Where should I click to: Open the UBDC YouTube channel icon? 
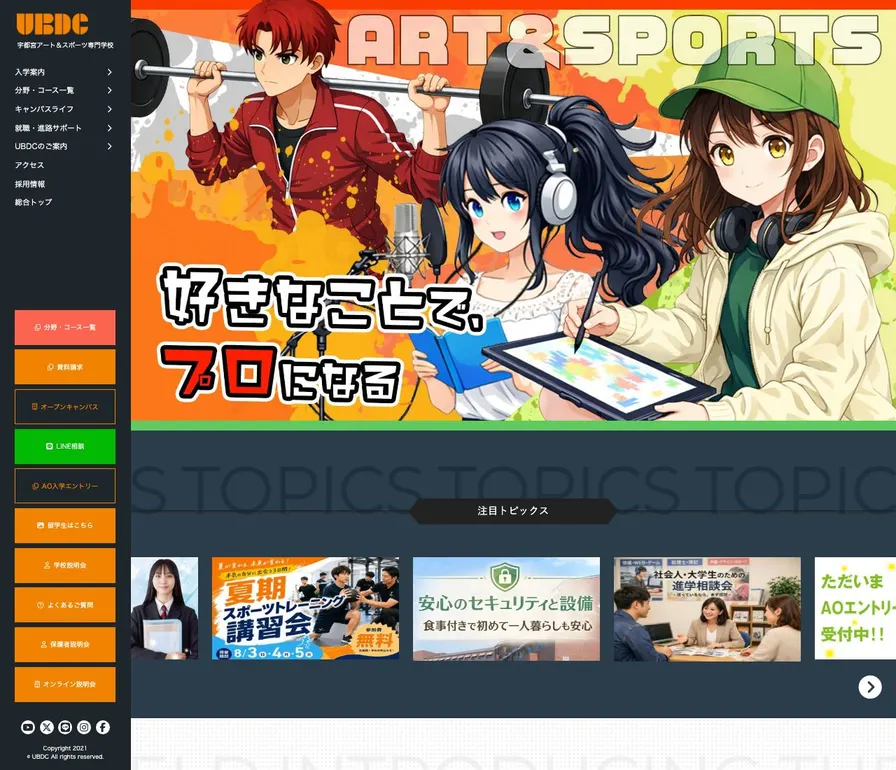click(x=28, y=727)
